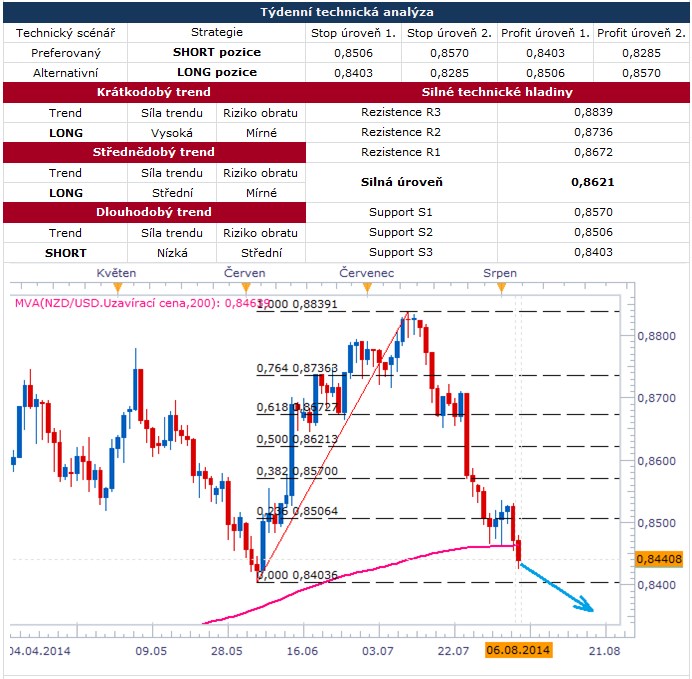Select the 'SHORT' long-term trend cell
Viewport: 692px width, 679px height.
[x=66, y=253]
